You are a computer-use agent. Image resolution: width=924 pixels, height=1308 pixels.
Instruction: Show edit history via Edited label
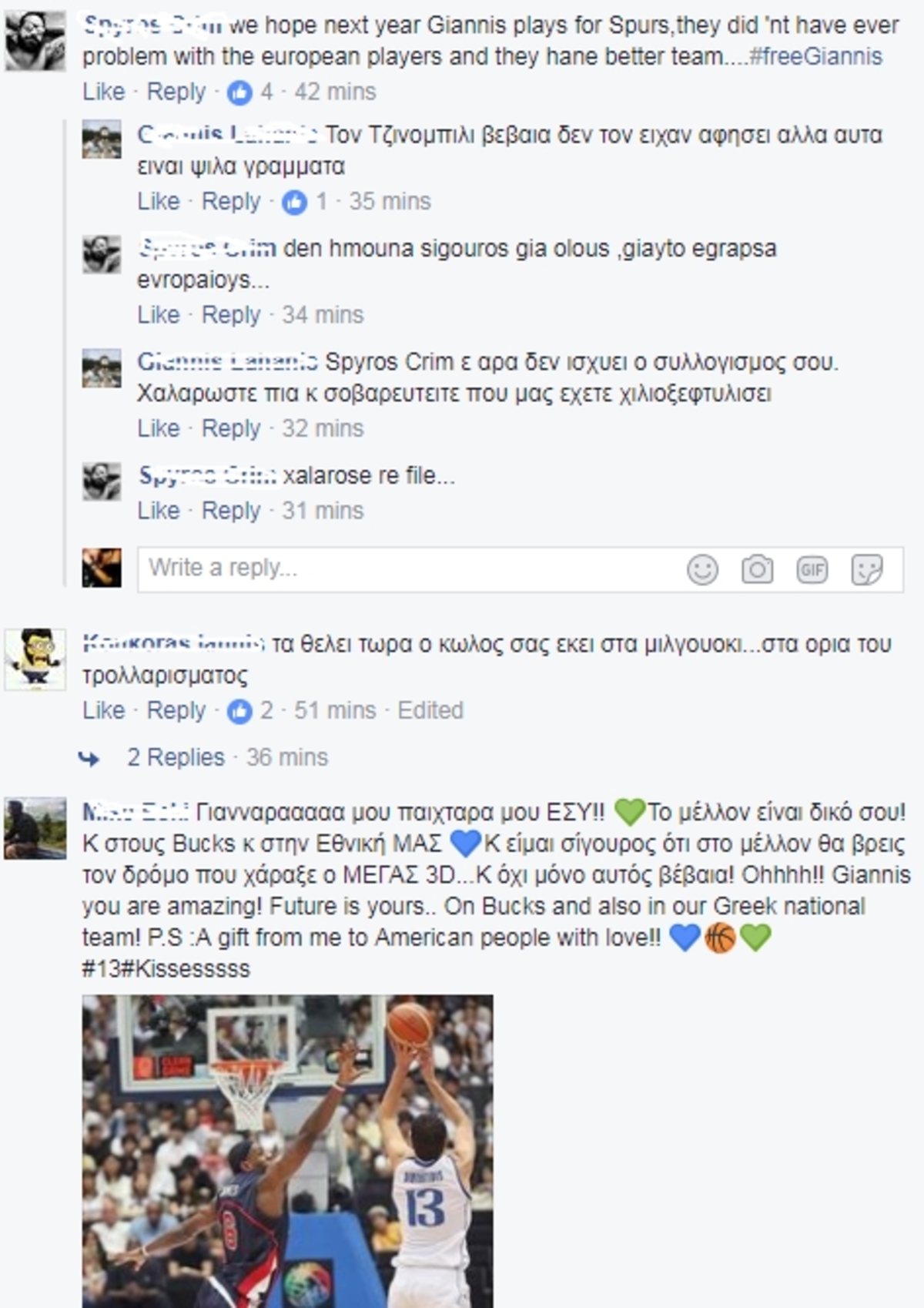[x=430, y=710]
